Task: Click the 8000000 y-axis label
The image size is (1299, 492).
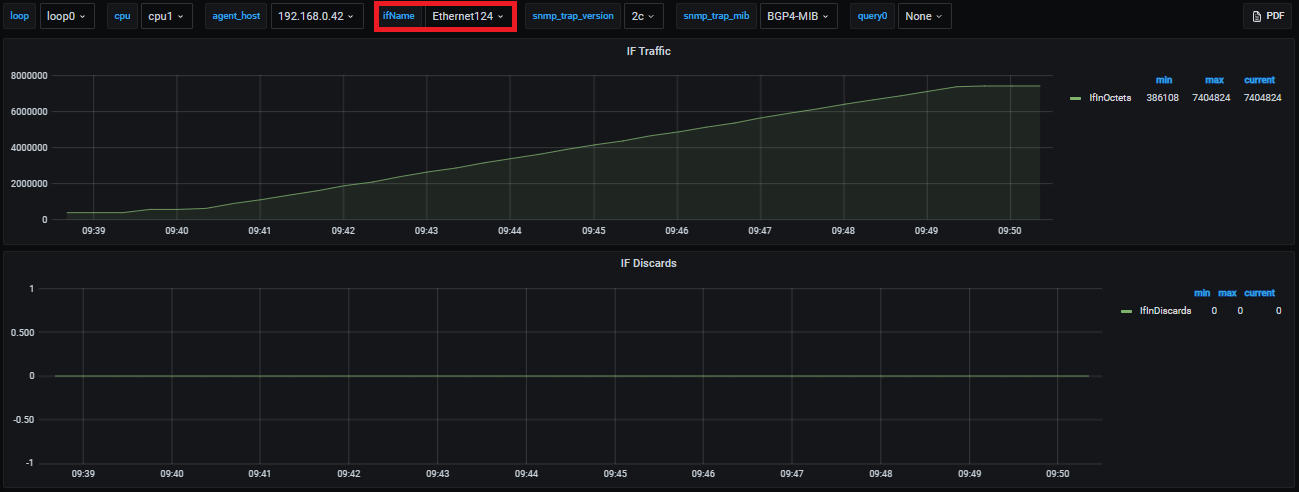Action: point(29,76)
